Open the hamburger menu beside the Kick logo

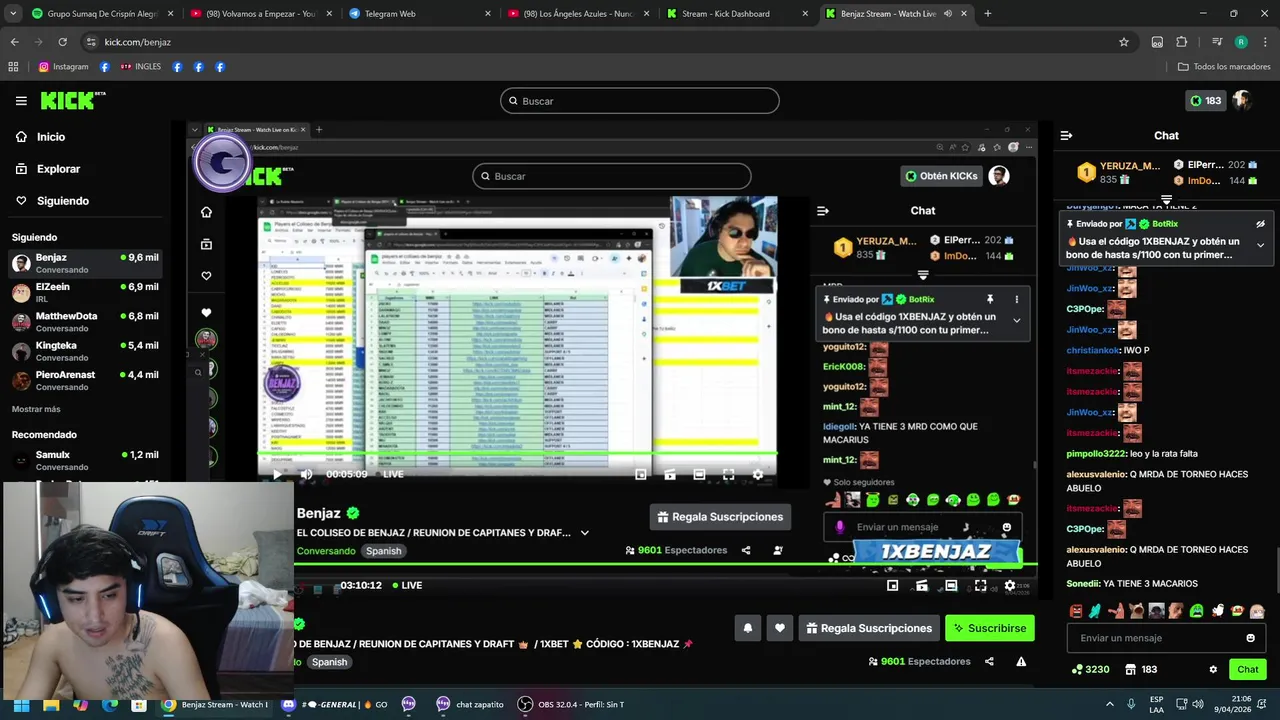tap(21, 101)
